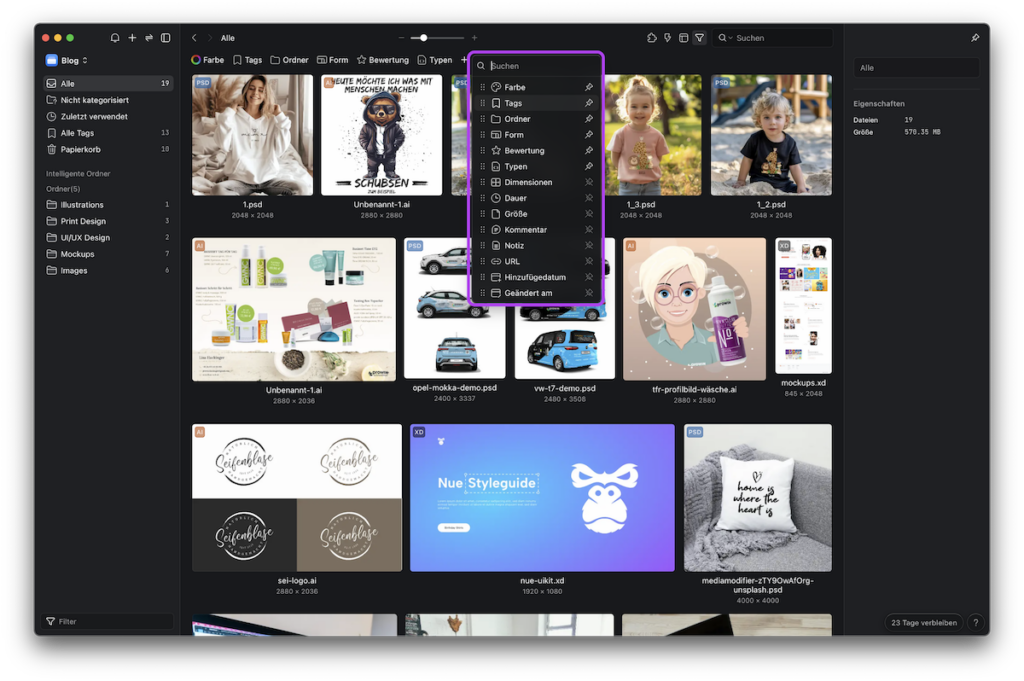
Task: Decrease thumbnail size with the minus icon
Action: coord(401,38)
